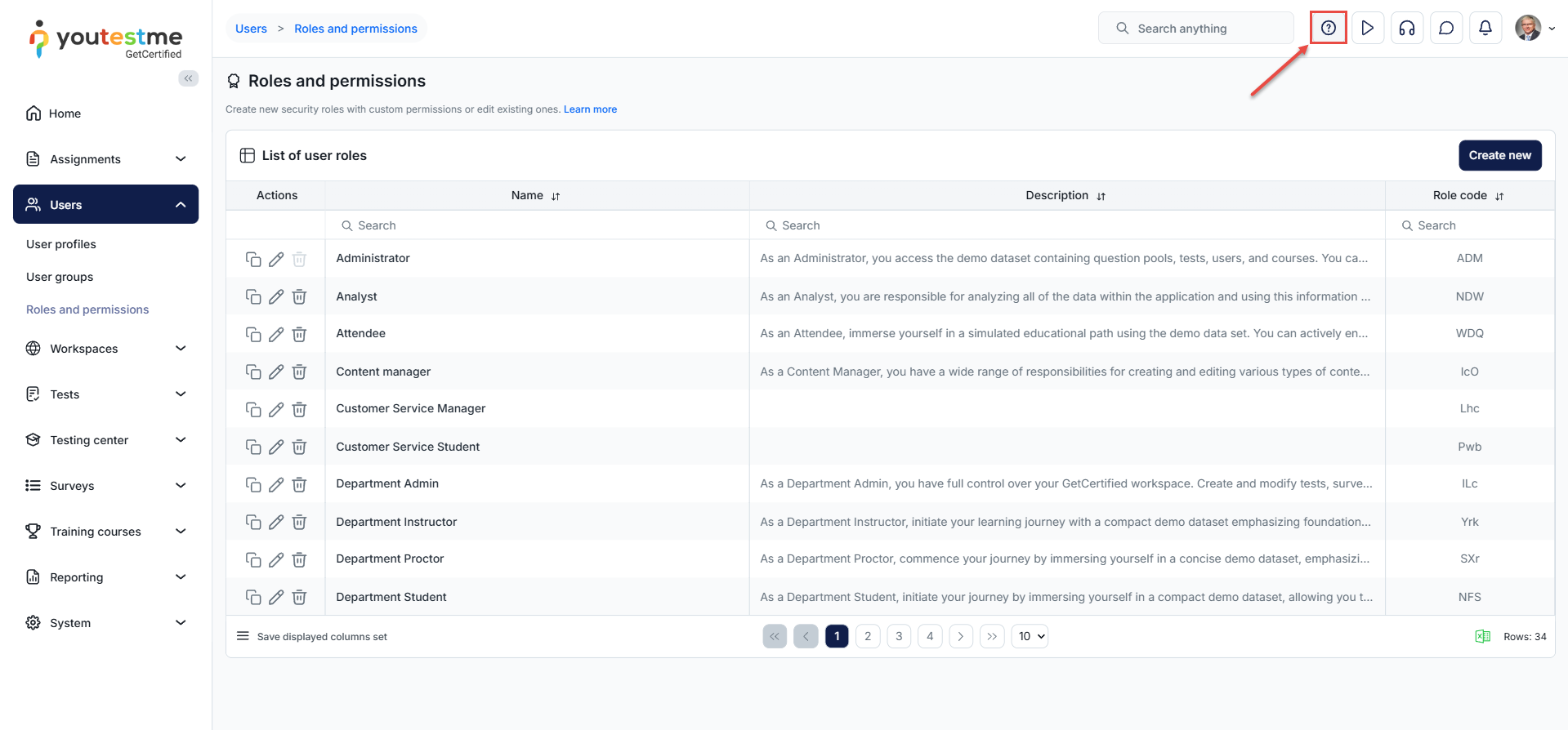
Task: Click the help question mark icon
Action: (1328, 29)
